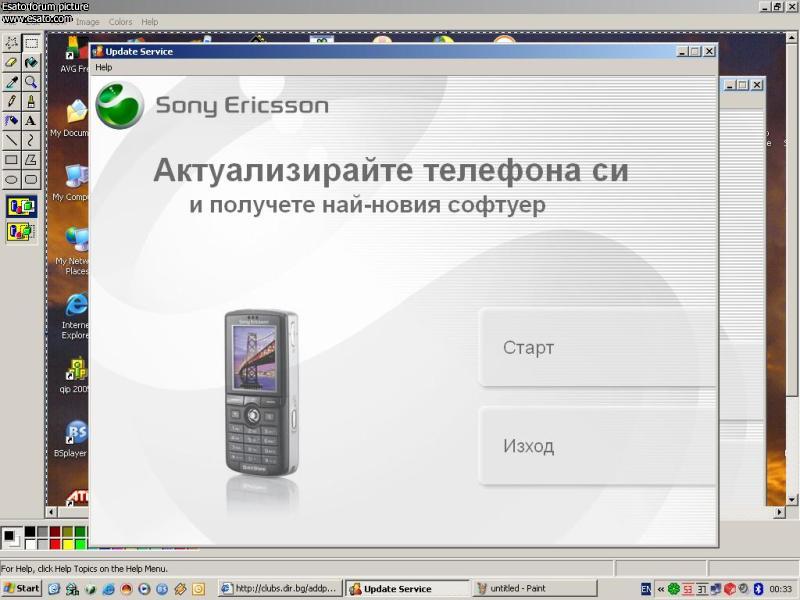Click Paint's horizontal scrollbar right arrow
The image size is (800, 600).
coord(780,512)
